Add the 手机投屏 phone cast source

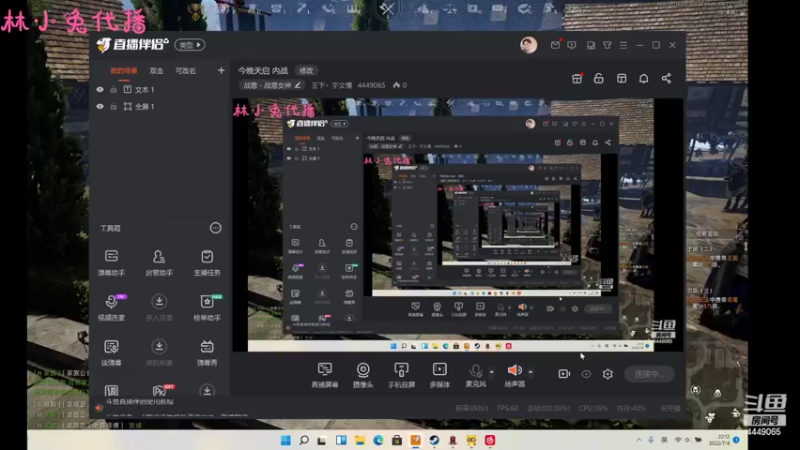401,375
